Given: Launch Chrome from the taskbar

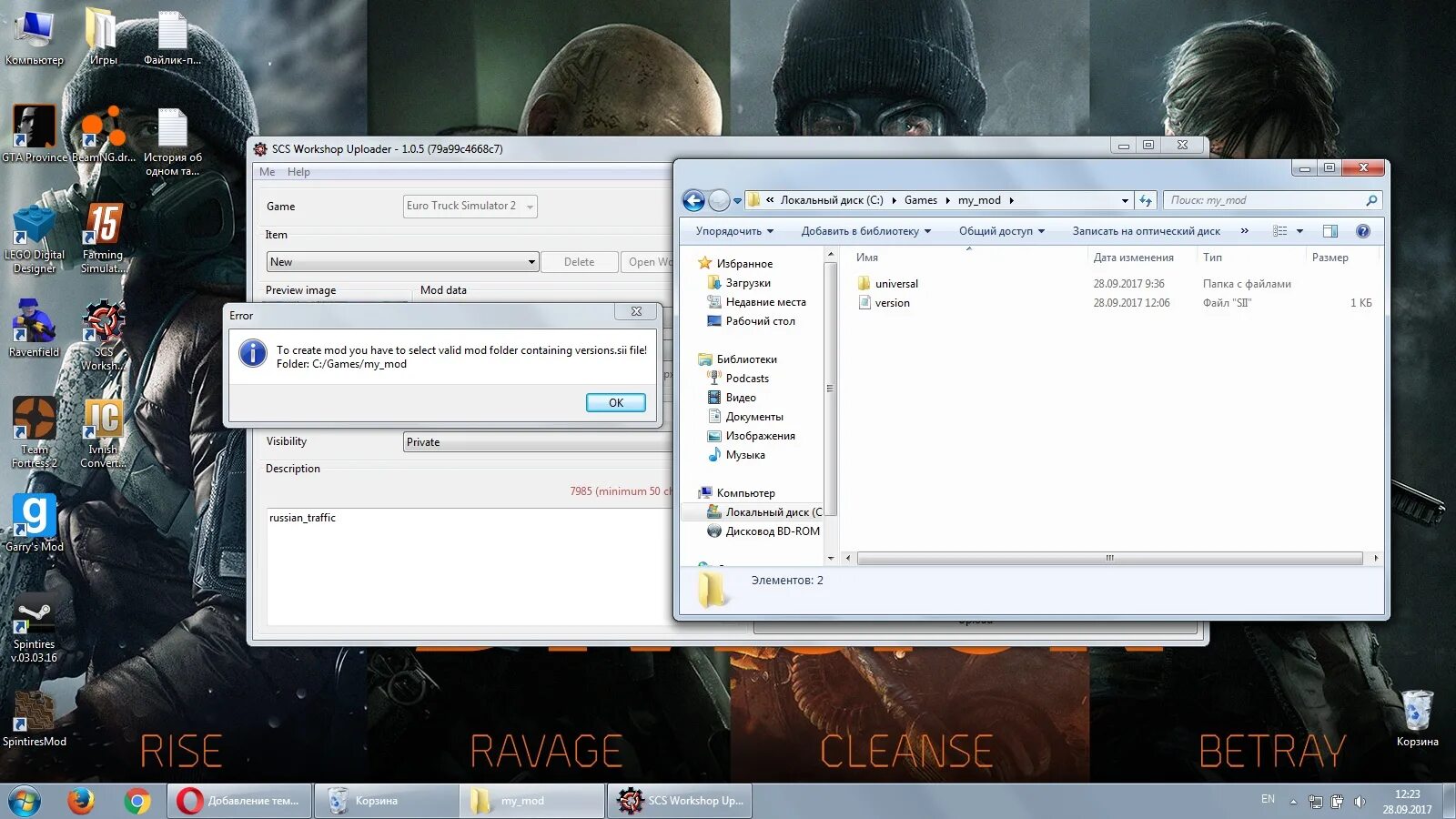Looking at the screenshot, I should pos(137,801).
